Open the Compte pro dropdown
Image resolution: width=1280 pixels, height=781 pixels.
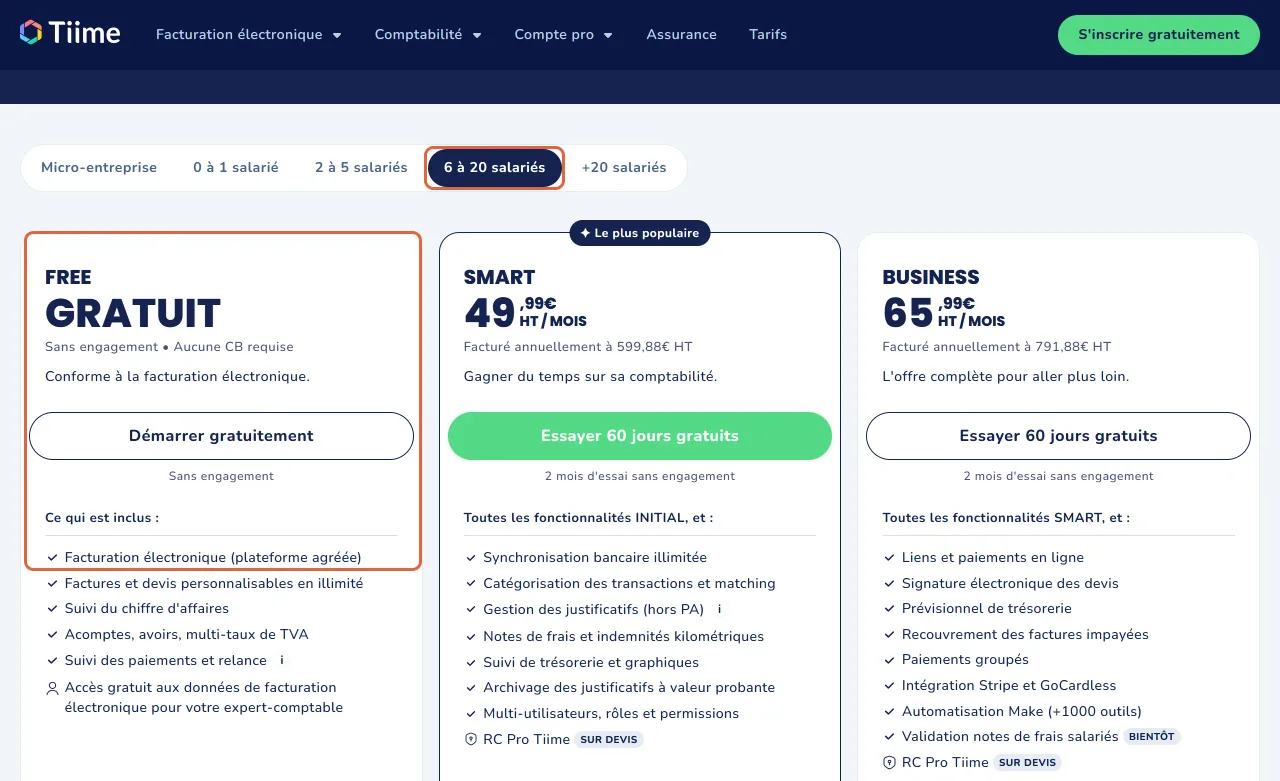[x=563, y=34]
